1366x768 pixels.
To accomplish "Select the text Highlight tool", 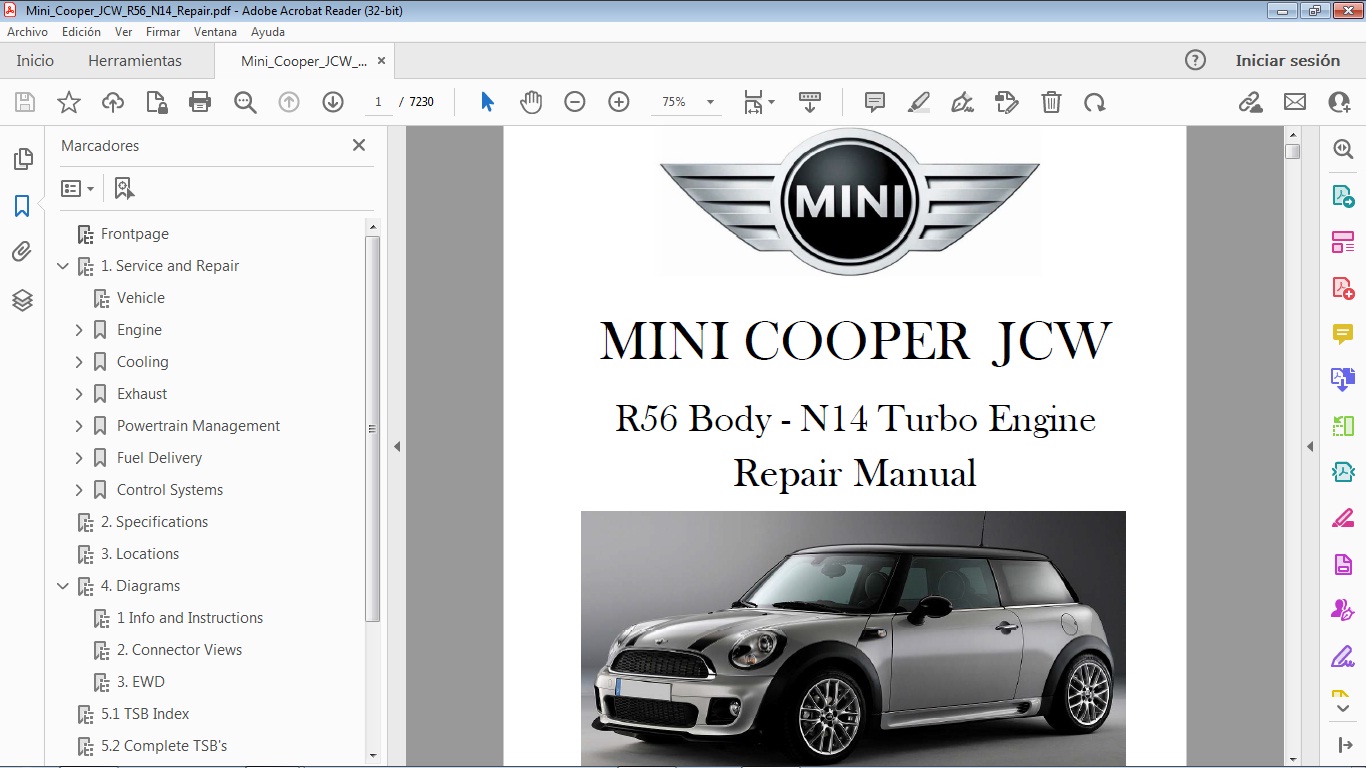I will pyautogui.click(x=918, y=101).
